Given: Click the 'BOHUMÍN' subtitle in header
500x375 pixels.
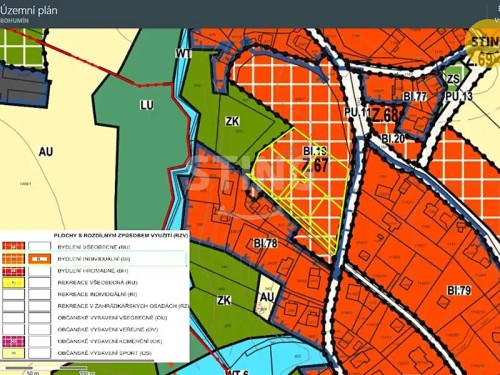Looking at the screenshot, I should tap(15, 21).
